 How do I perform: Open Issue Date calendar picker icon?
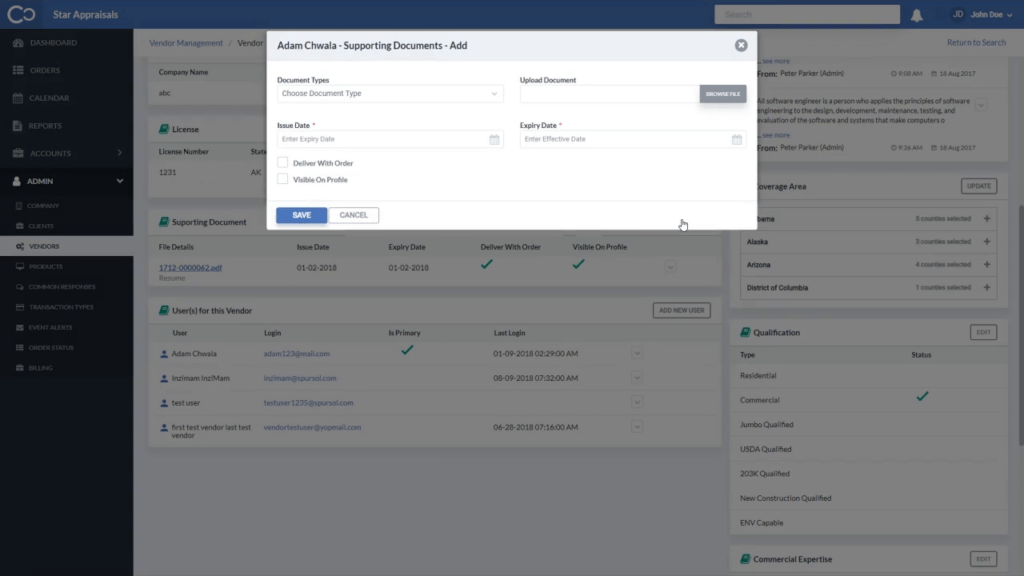tap(494, 139)
